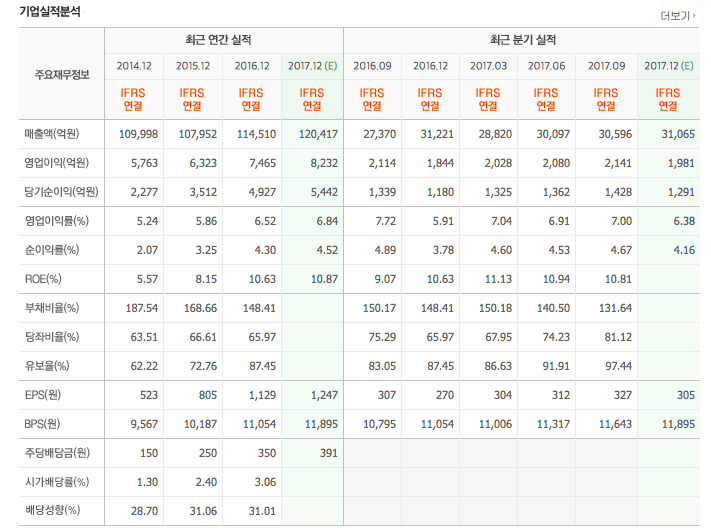711x532 pixels.
Task: Select the quick ratio value 63.51
Action: pyautogui.click(x=144, y=337)
